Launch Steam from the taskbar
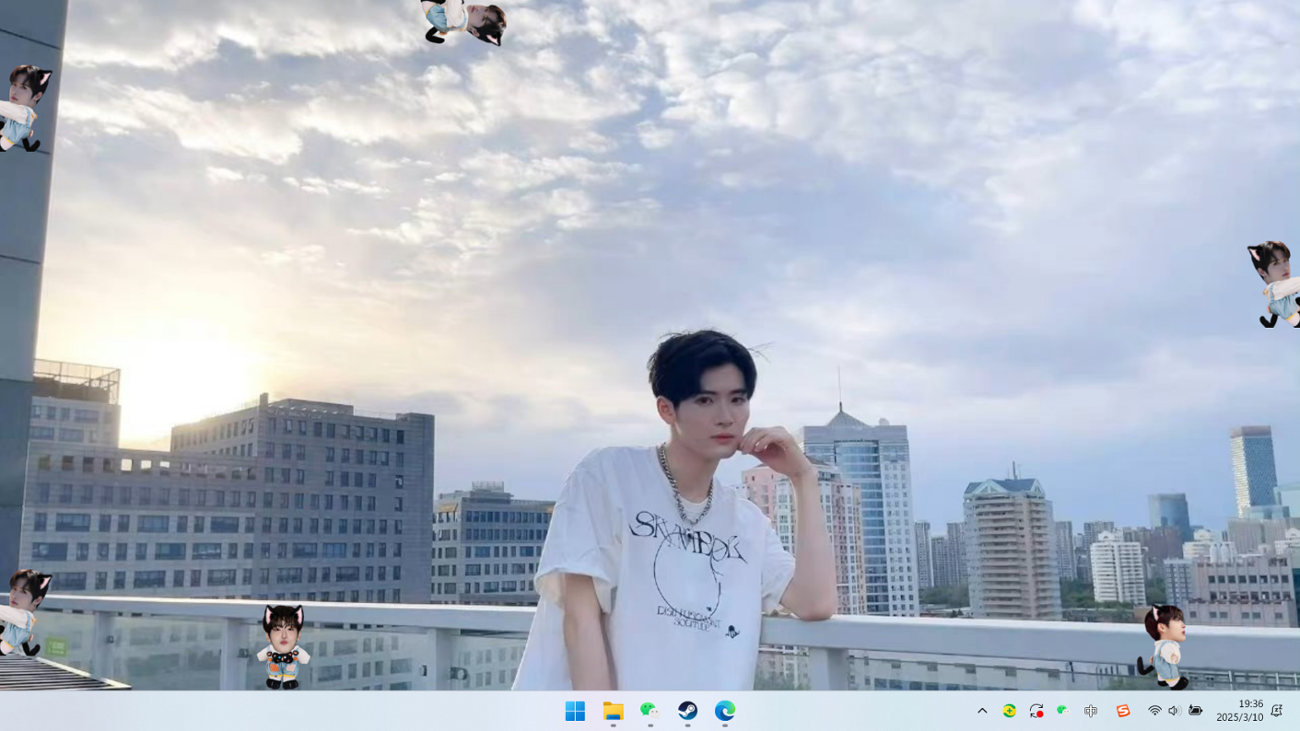The image size is (1300, 731). click(x=688, y=711)
